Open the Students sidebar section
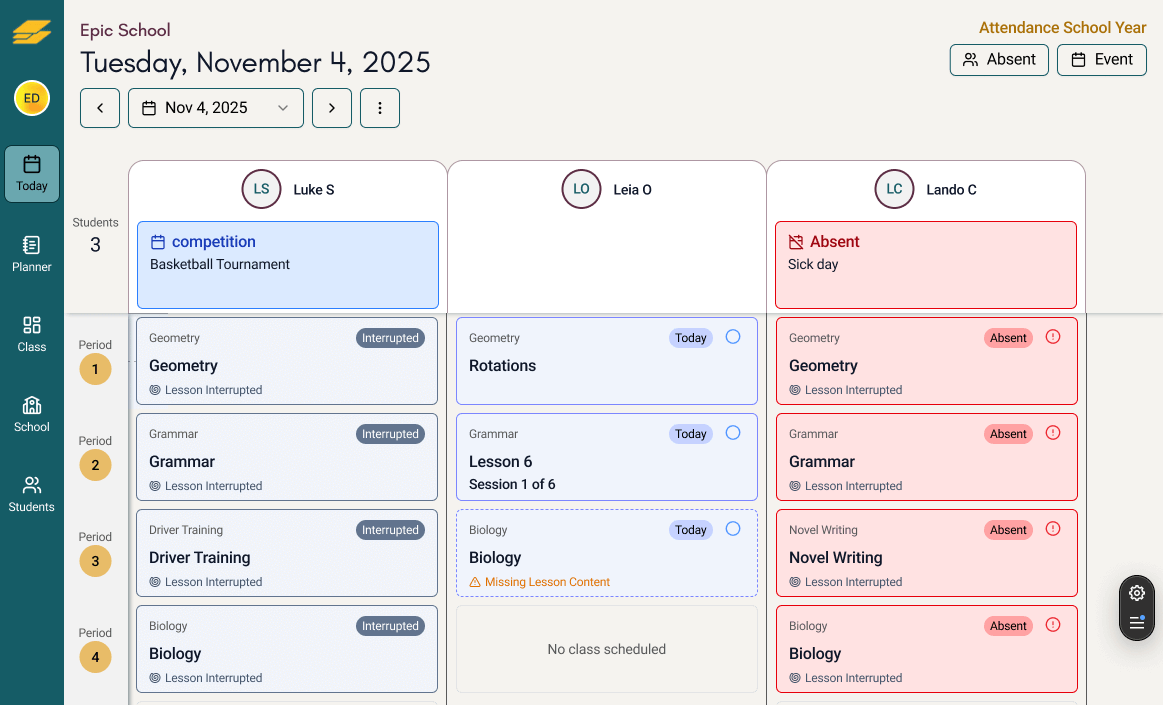1163x705 pixels. pos(32,493)
